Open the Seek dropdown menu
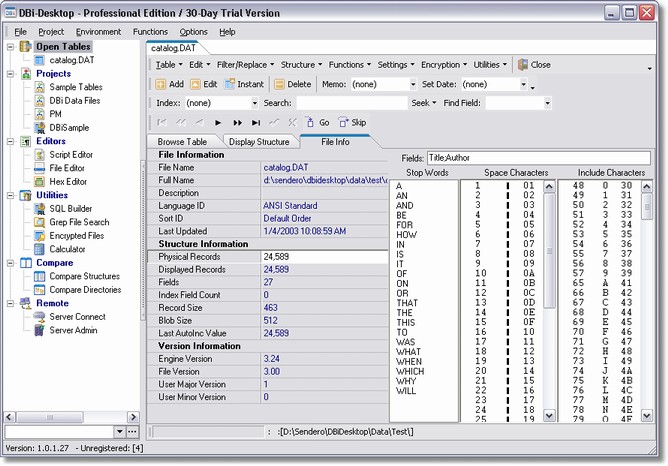The height and width of the screenshot is (466, 668). pos(423,103)
